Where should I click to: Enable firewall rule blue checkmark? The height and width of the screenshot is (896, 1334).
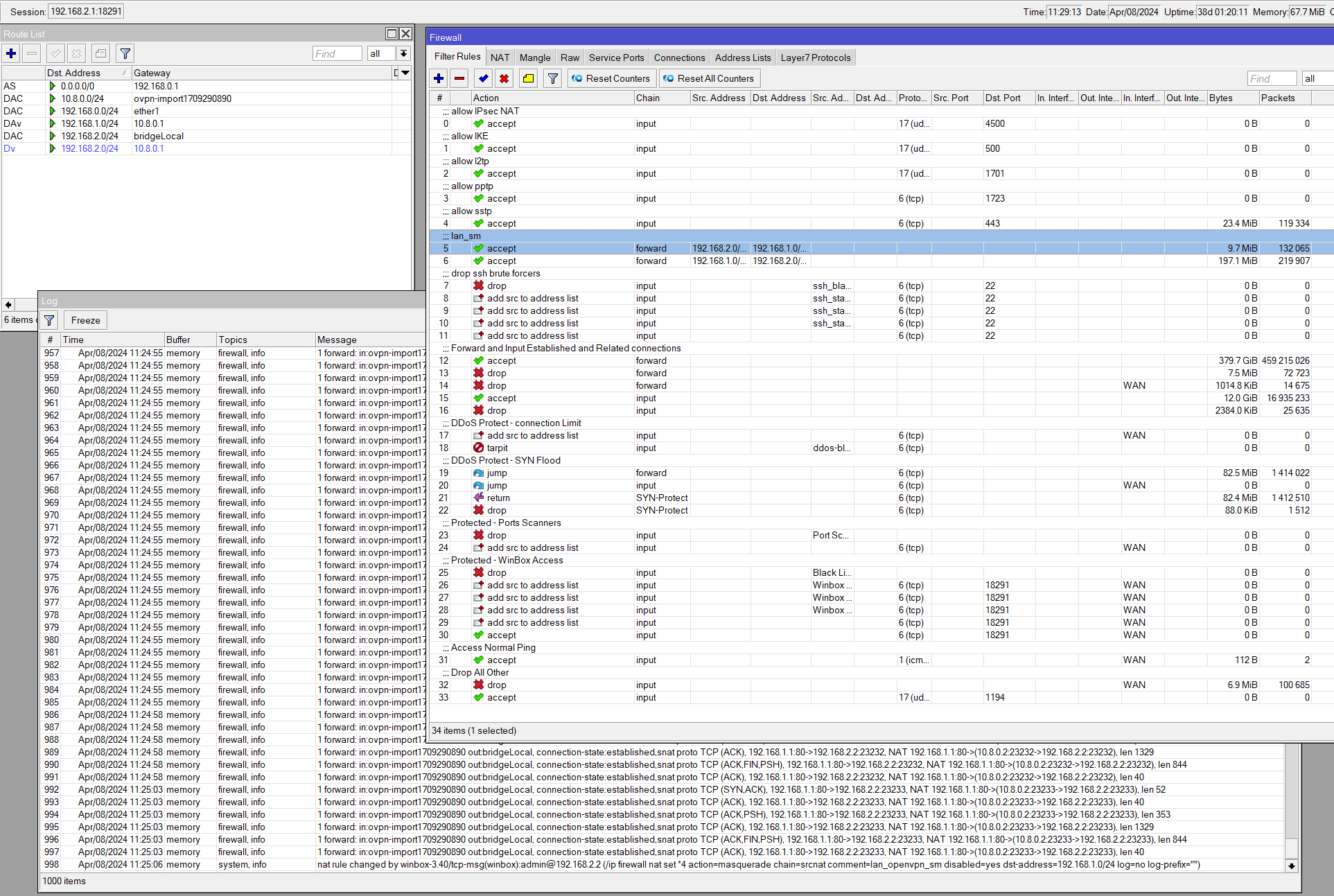pyautogui.click(x=484, y=78)
